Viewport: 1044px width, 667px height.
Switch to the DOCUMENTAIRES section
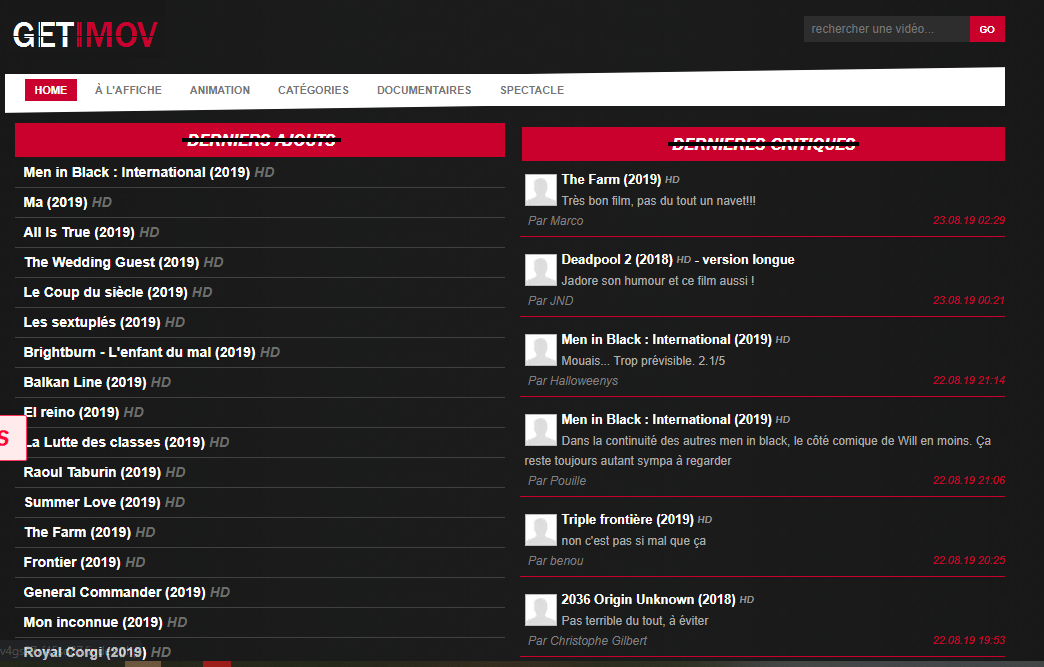coord(424,90)
